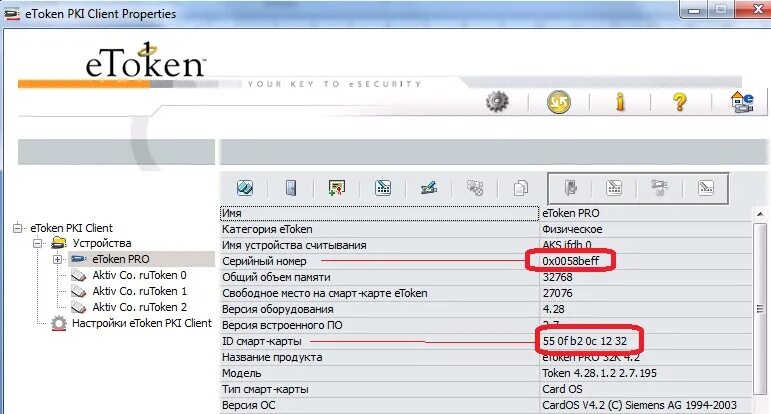Click the Серийный номер property label
Viewport: 771px width, 414px height.
point(264,261)
